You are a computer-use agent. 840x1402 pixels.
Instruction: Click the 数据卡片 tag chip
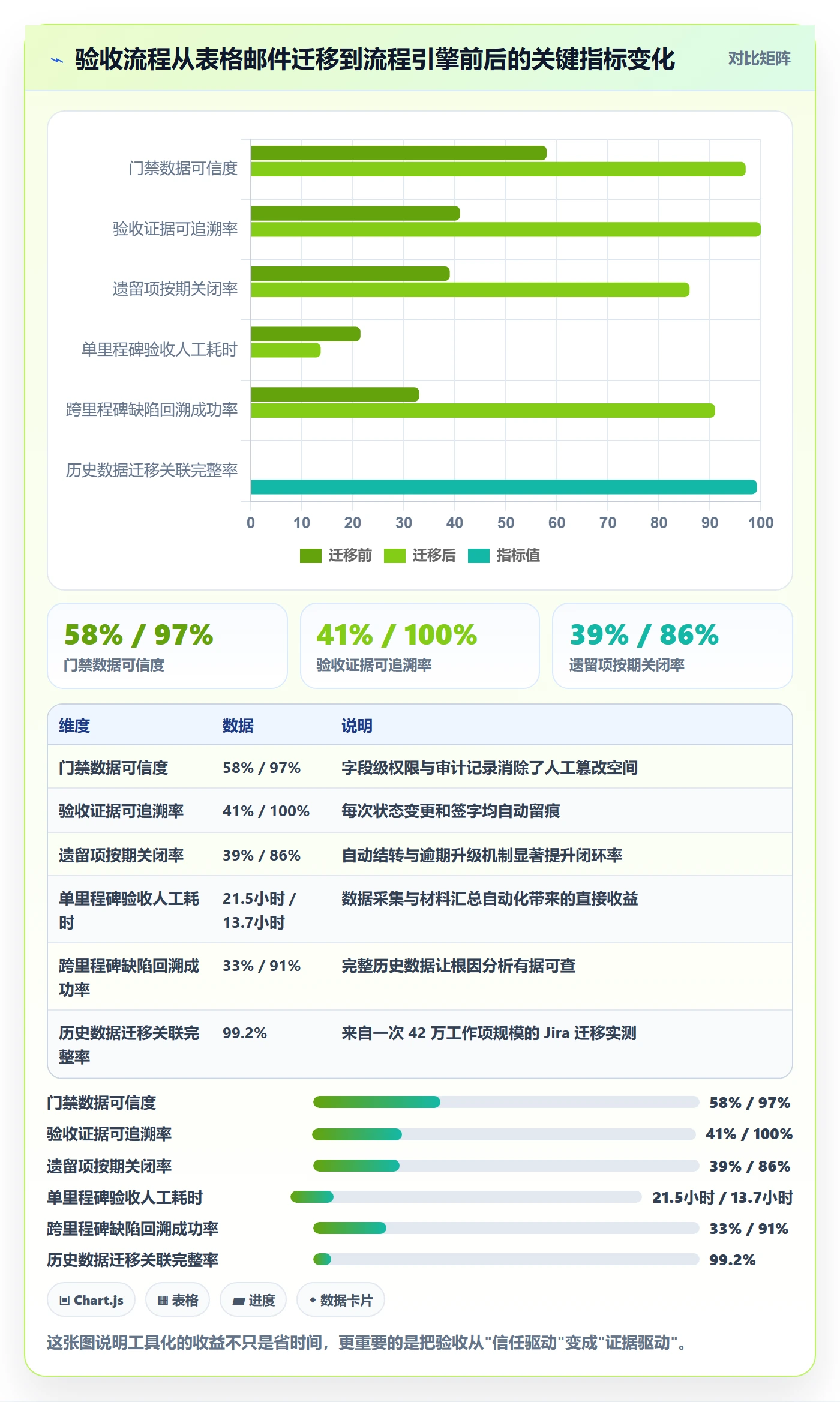(341, 1300)
